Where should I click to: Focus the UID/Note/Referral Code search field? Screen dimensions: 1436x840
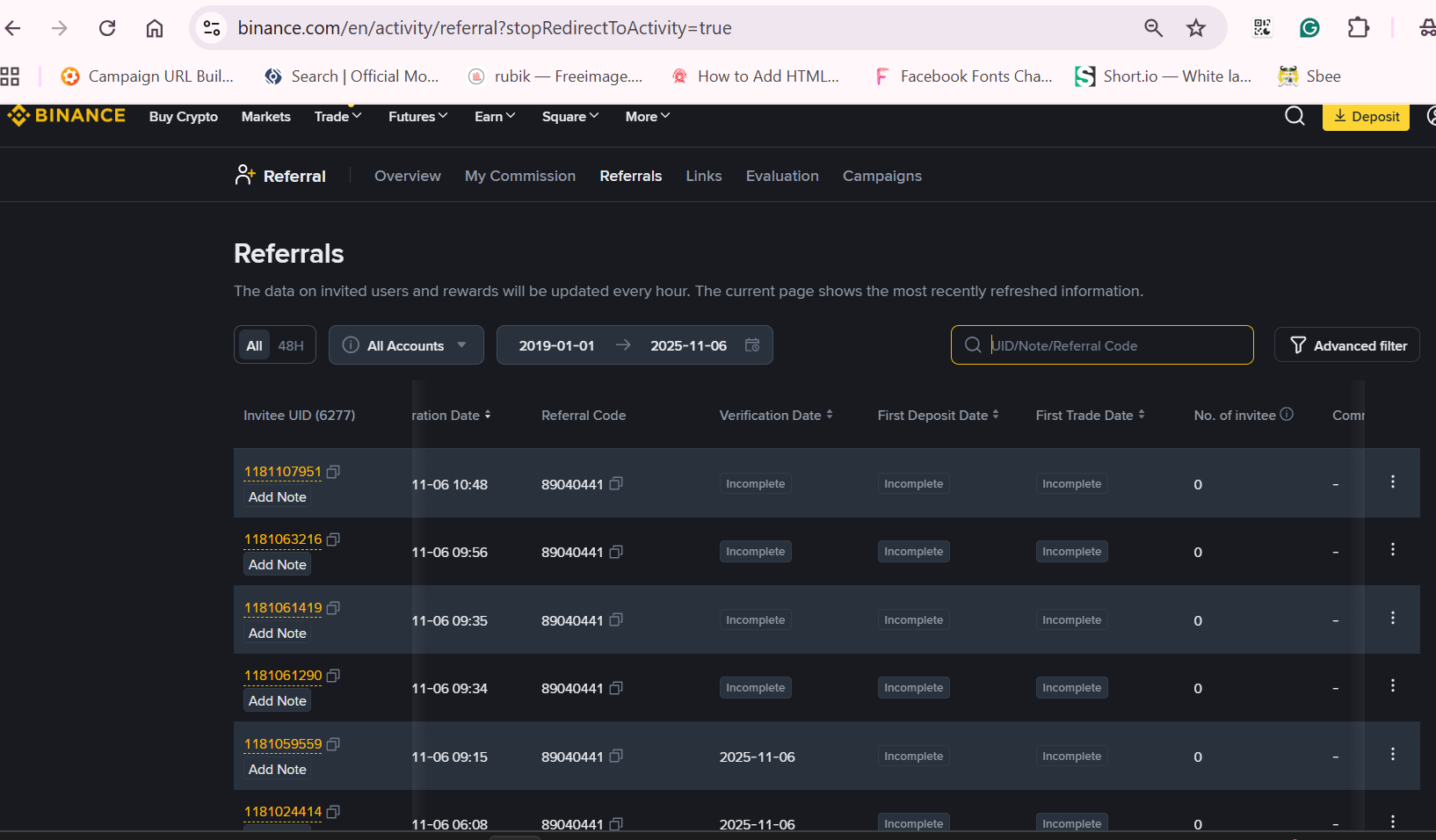coord(1102,345)
